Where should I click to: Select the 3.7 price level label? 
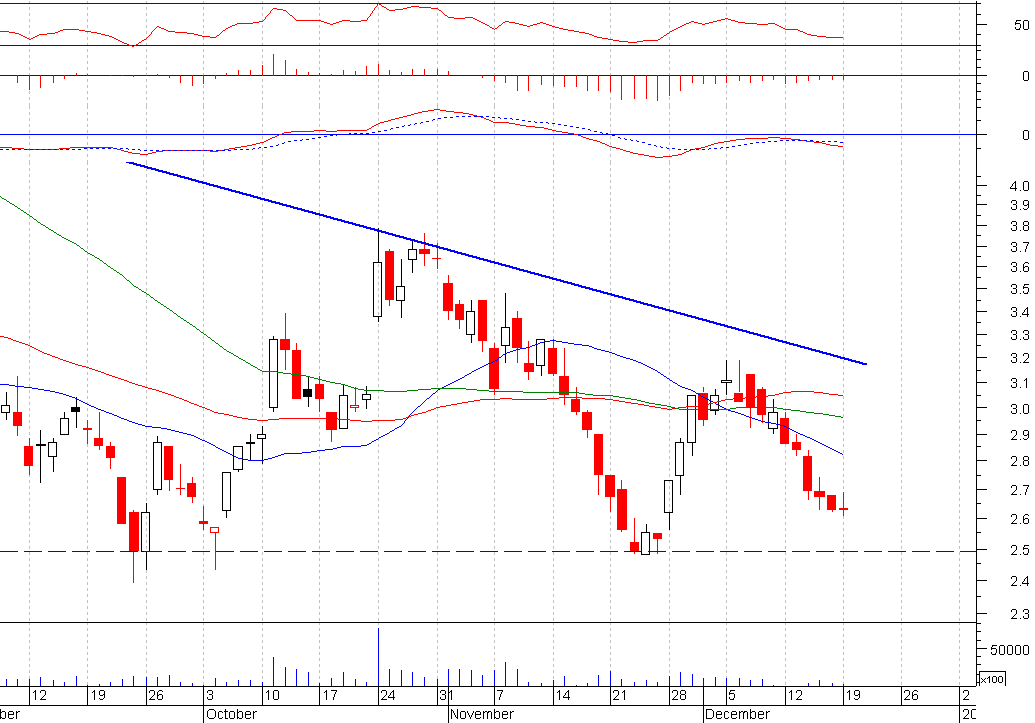coord(1020,247)
